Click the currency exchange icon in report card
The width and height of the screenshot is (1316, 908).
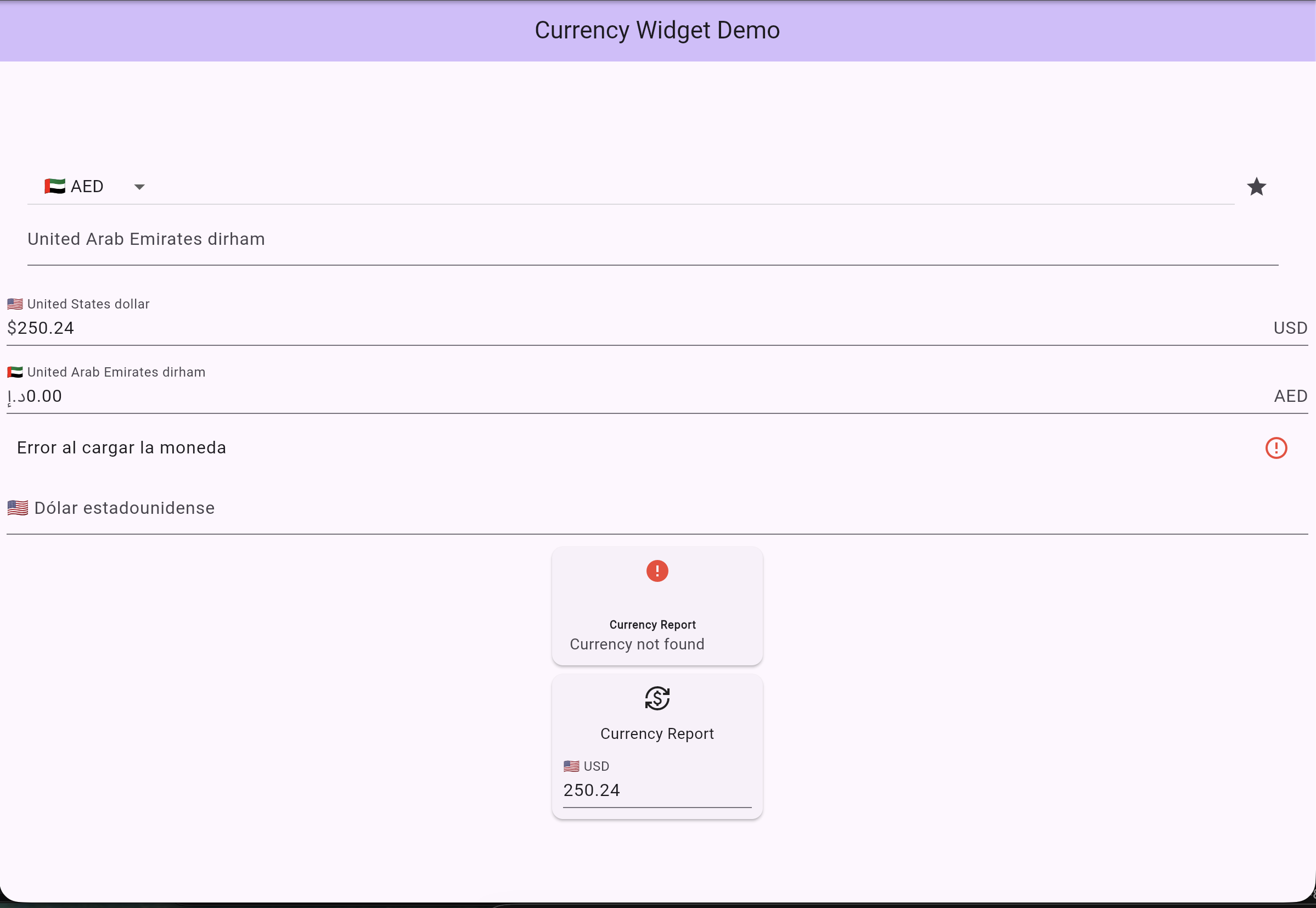pos(657,698)
